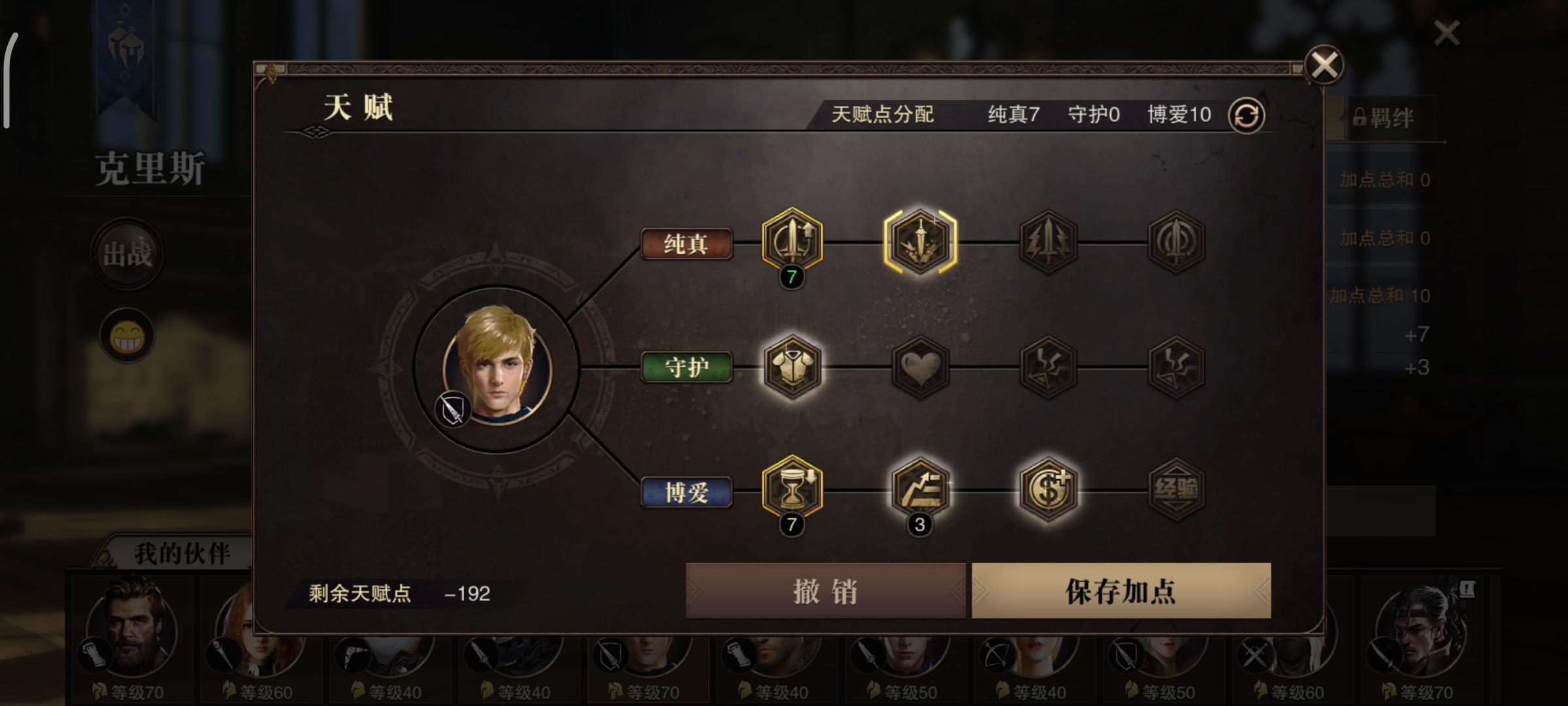Click the 保存加点 save button
Viewport: 1568px width, 706px height.
click(1121, 591)
